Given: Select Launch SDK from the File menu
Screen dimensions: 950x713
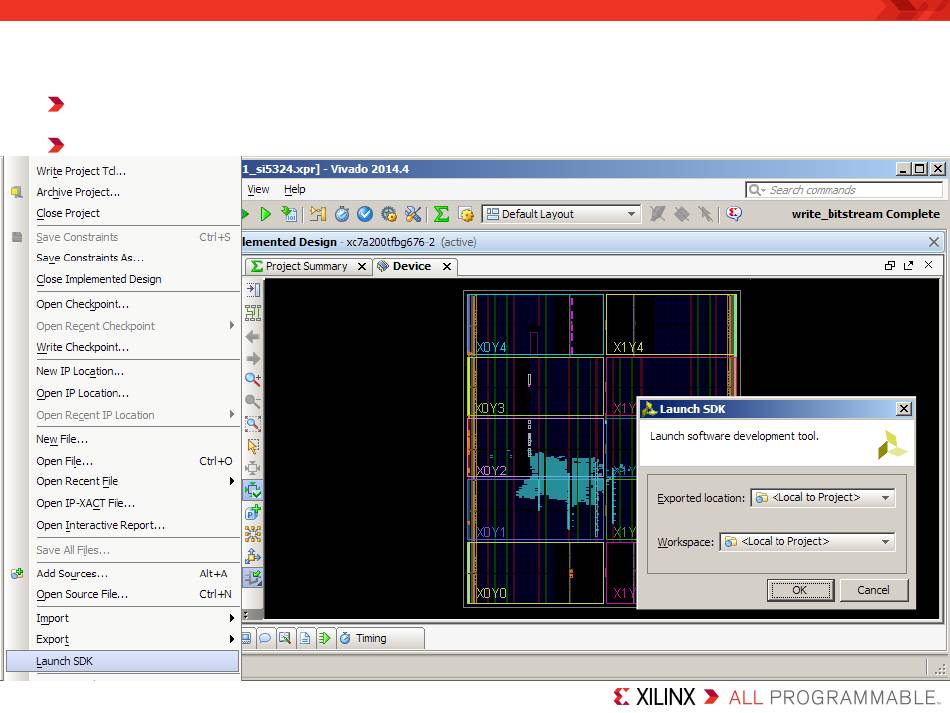Looking at the screenshot, I should 122,661.
